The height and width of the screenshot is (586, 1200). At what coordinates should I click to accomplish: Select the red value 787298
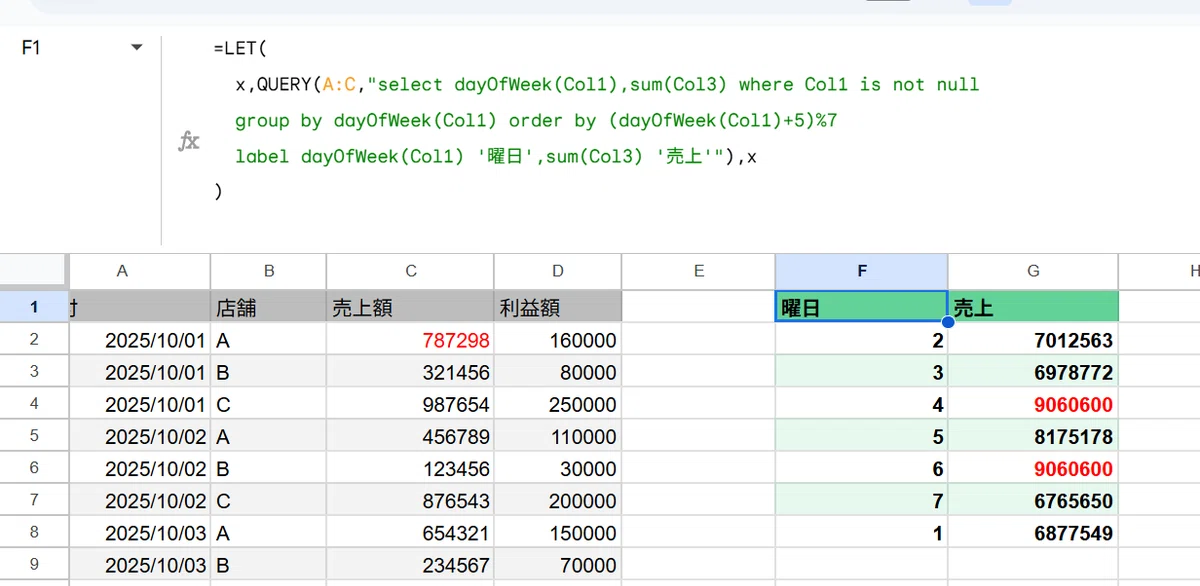(x=410, y=340)
